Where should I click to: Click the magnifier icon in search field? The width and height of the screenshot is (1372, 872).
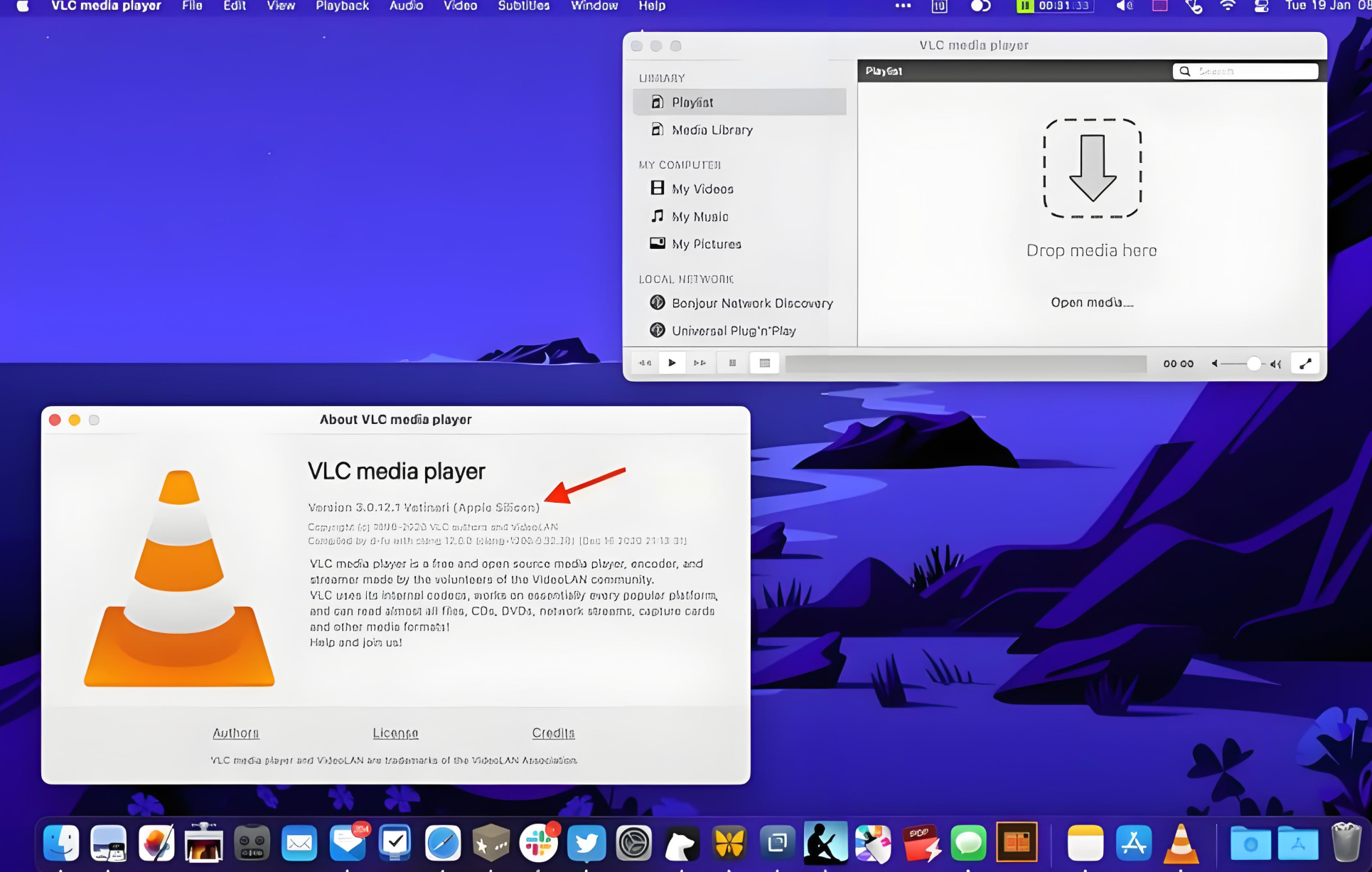click(x=1185, y=71)
